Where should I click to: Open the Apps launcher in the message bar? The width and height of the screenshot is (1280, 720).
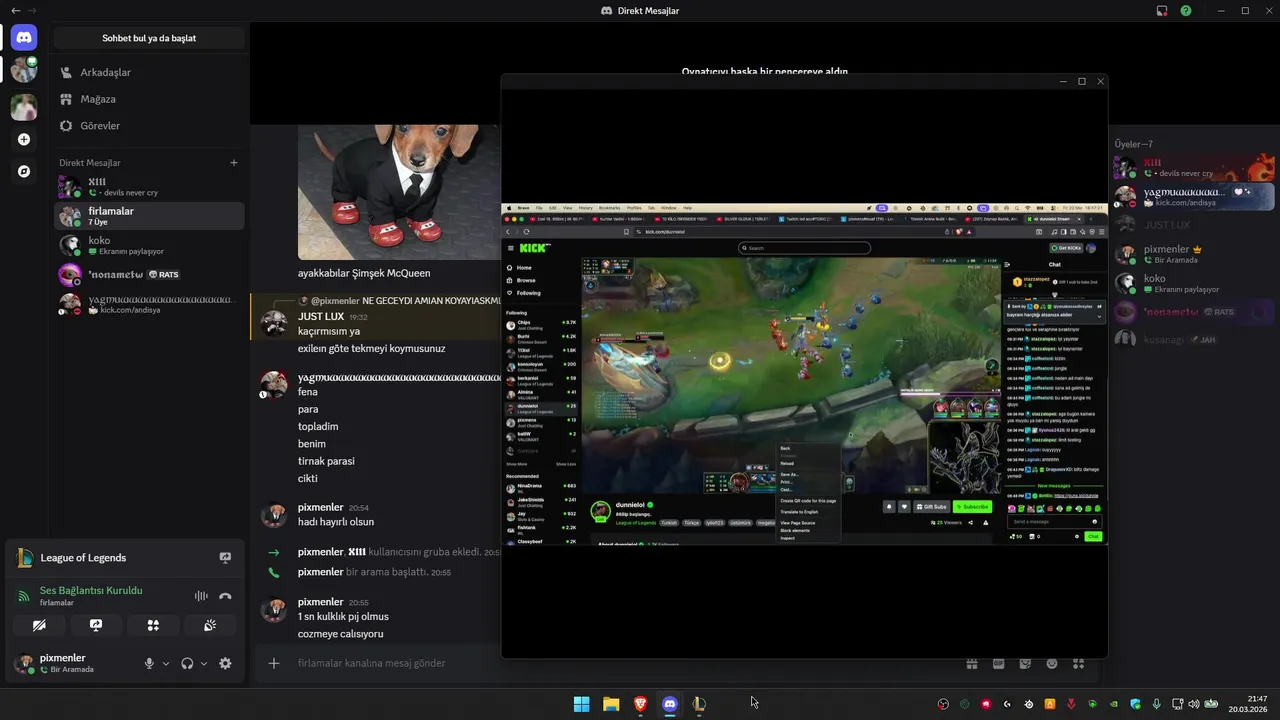click(1079, 663)
